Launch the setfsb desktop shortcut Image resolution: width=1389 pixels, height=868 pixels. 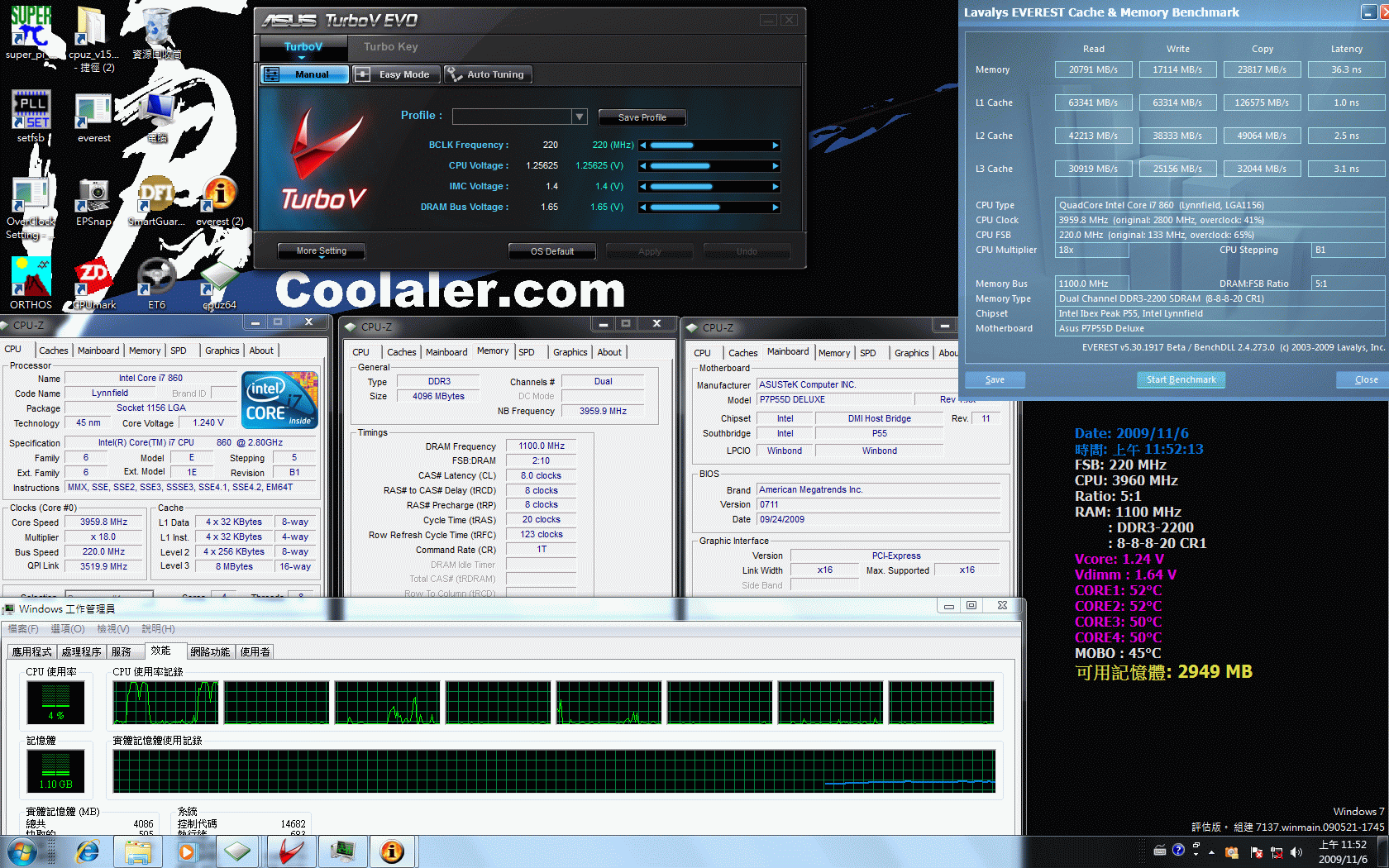[31, 116]
